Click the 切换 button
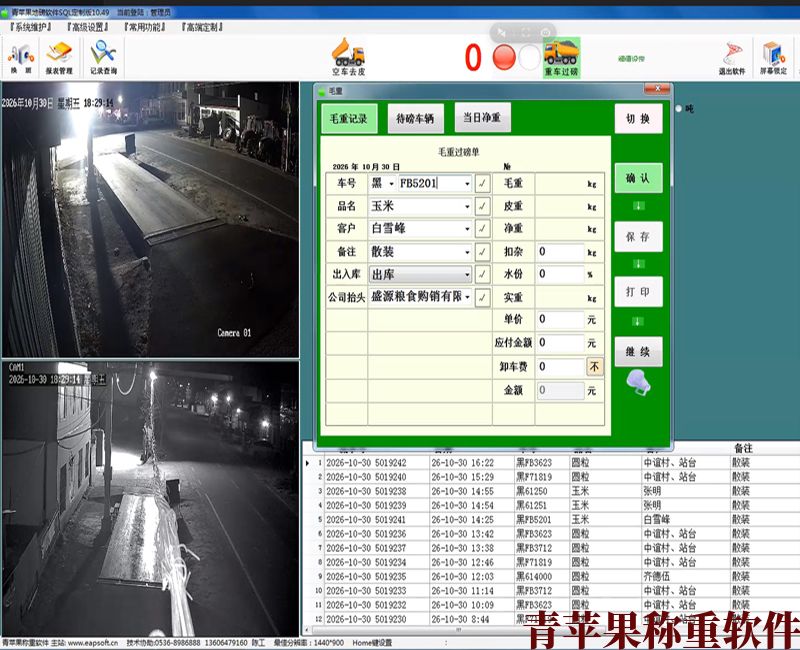 pyautogui.click(x=638, y=119)
